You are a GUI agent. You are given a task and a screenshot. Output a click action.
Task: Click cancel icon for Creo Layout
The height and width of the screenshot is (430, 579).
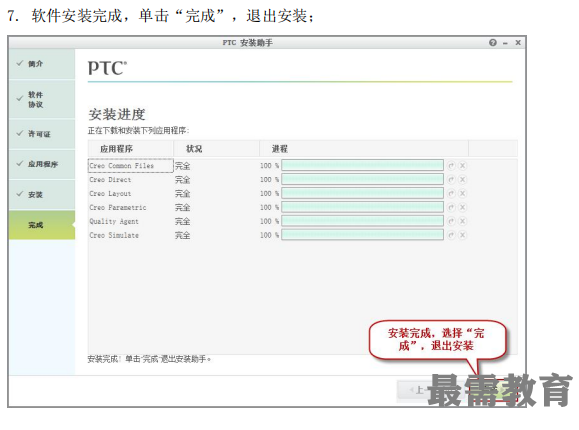462,193
